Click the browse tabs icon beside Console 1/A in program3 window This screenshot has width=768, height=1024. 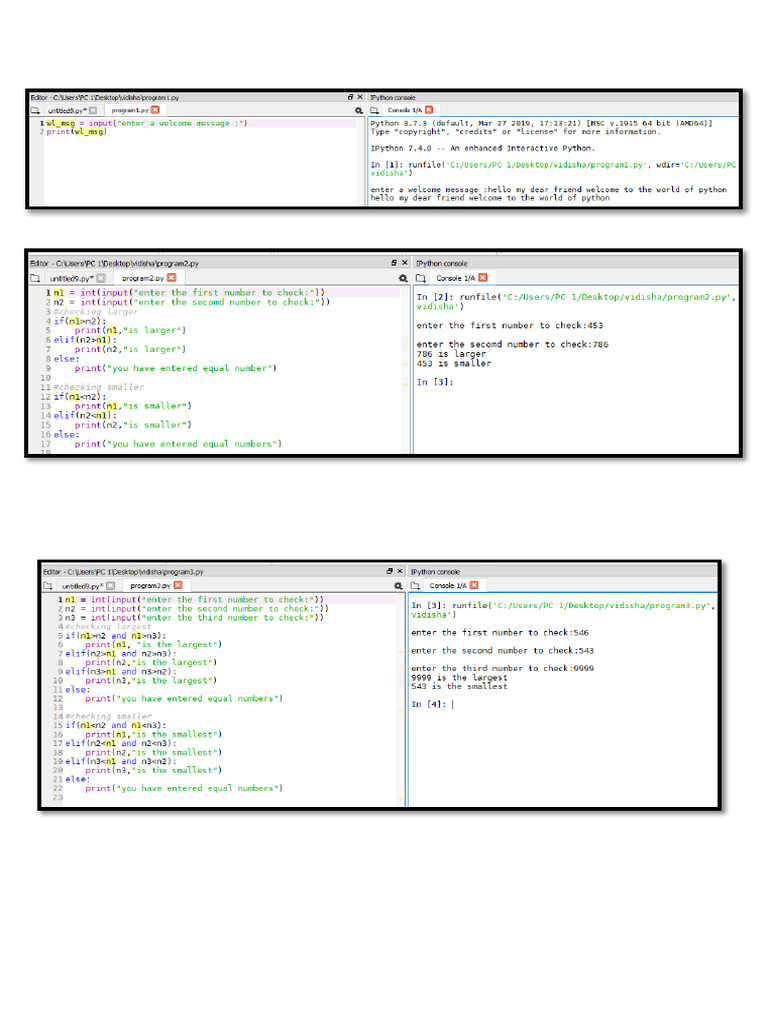tap(415, 585)
